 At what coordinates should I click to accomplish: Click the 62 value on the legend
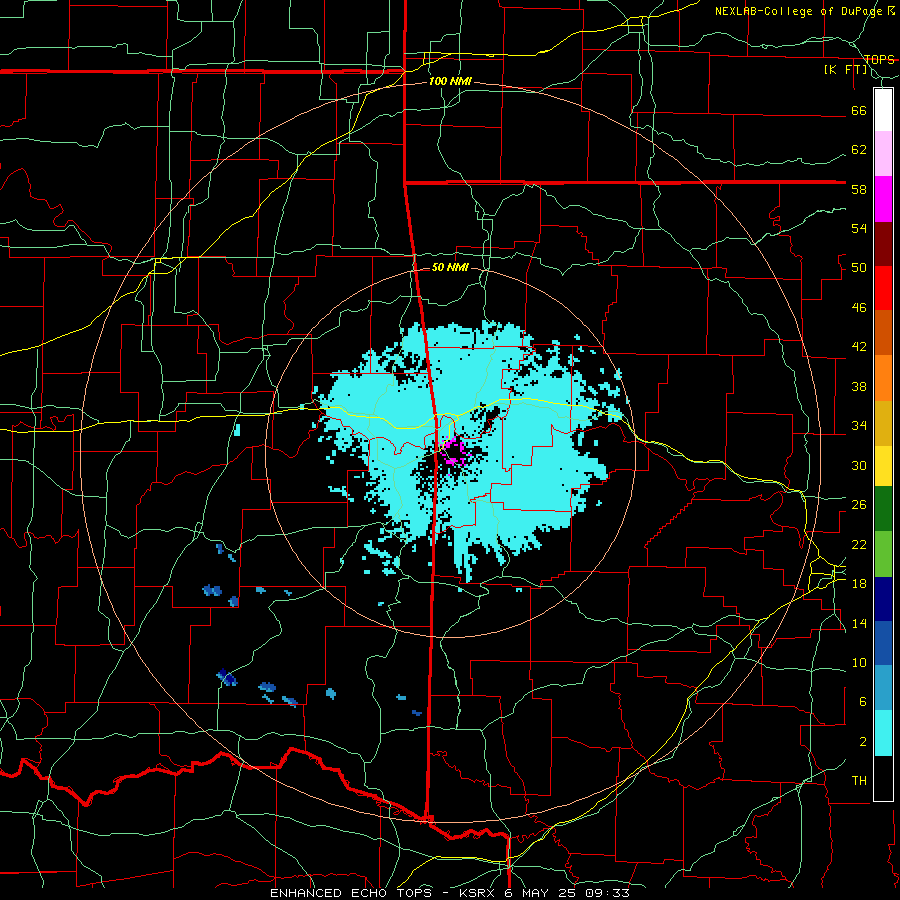pos(859,150)
